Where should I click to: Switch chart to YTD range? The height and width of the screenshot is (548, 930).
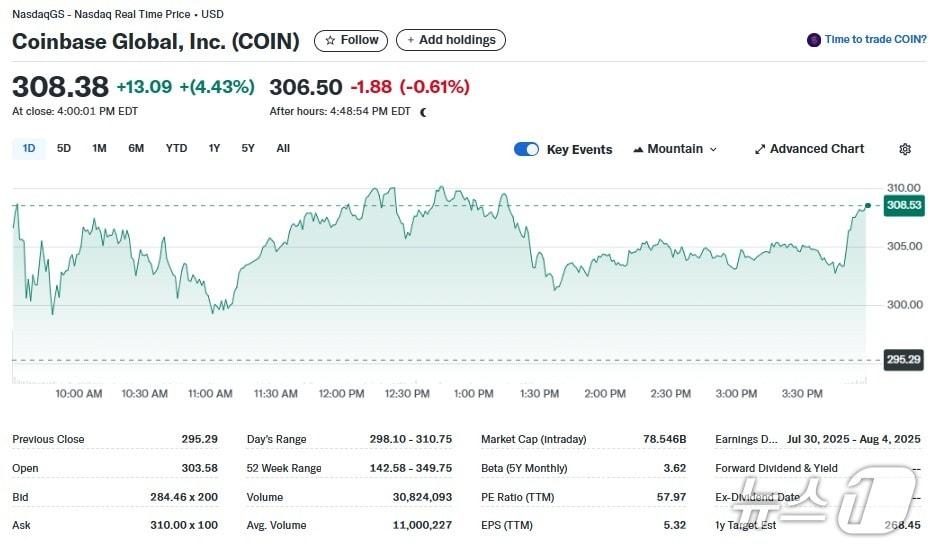tap(176, 148)
